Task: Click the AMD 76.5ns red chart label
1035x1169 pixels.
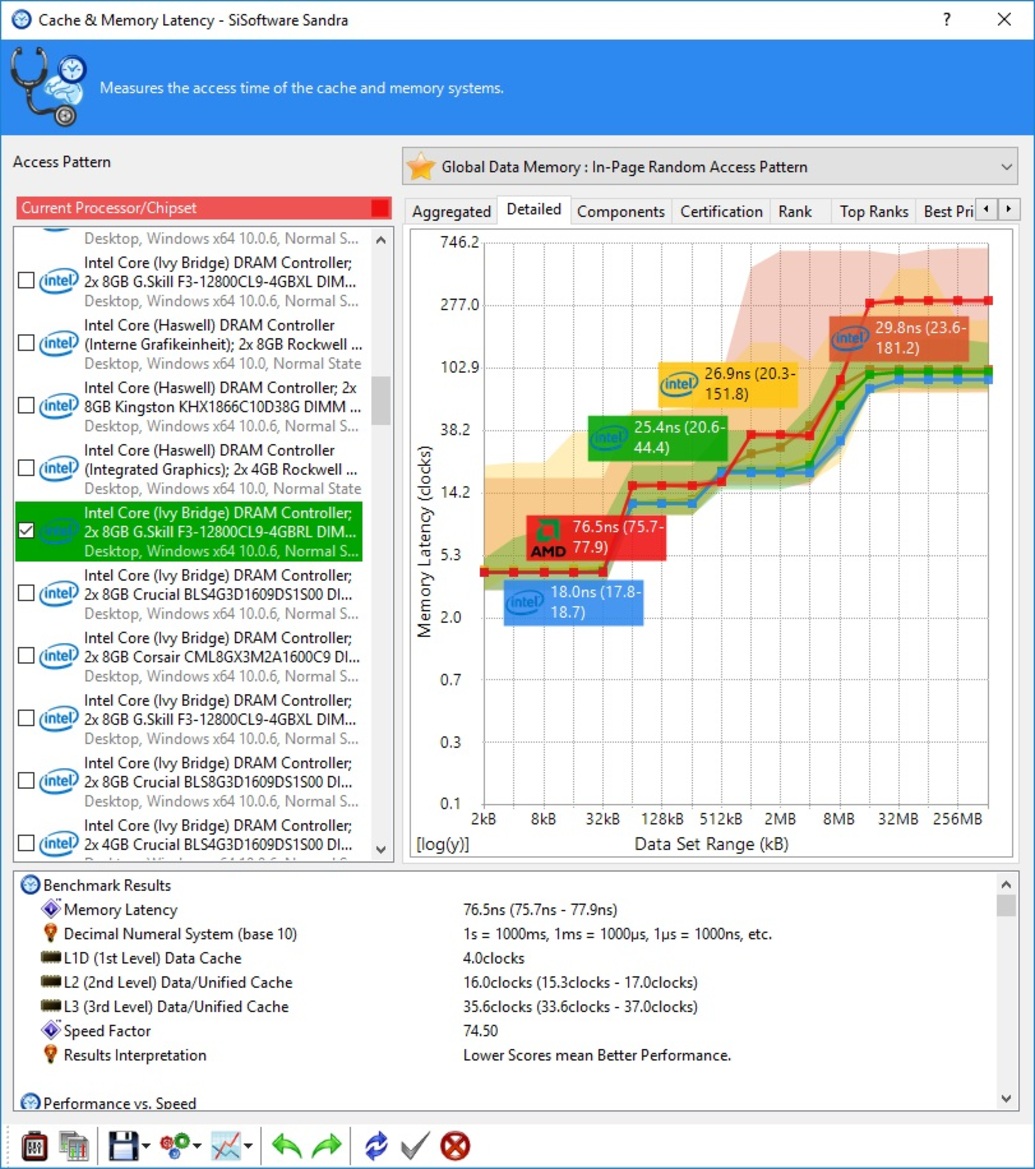Action: 597,537
